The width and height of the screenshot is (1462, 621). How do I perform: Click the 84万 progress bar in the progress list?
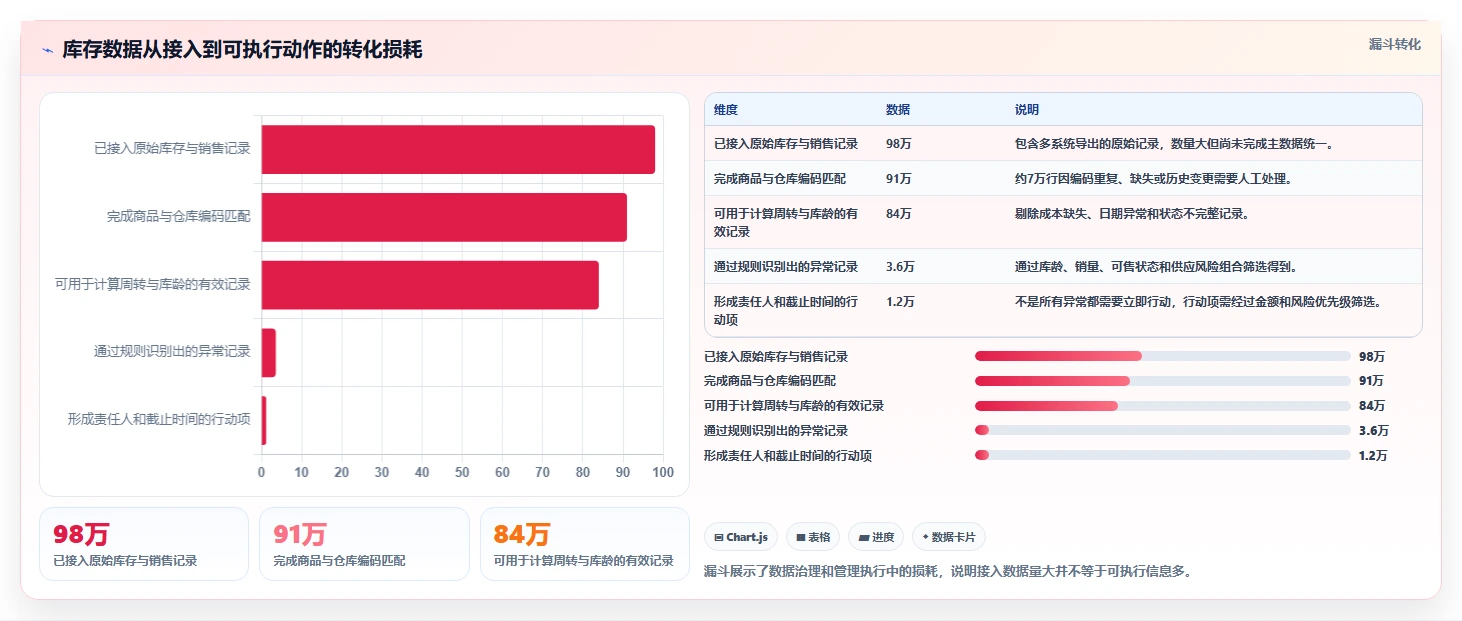click(x=1162, y=406)
